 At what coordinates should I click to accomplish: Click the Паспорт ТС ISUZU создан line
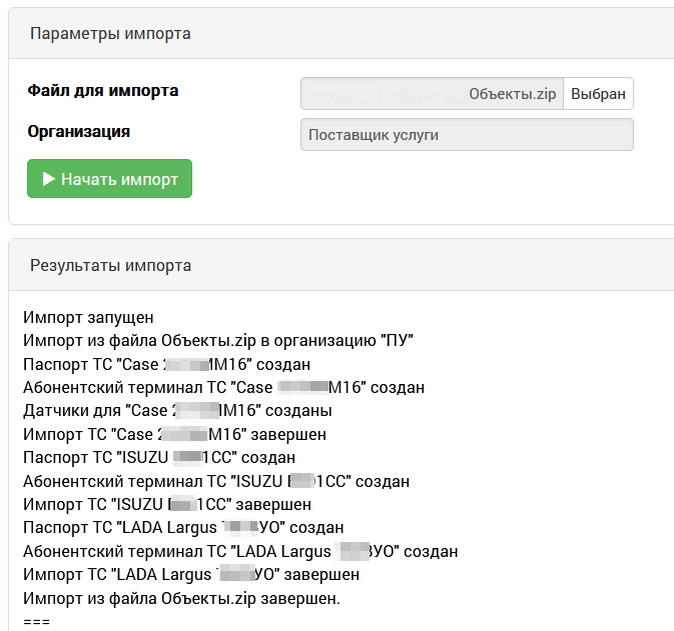(x=159, y=457)
